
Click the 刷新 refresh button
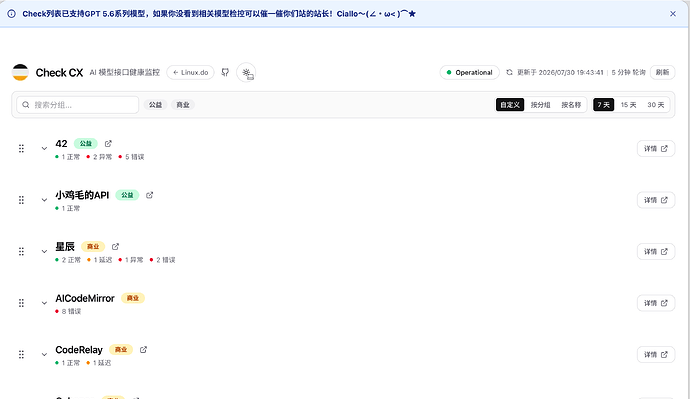coord(662,72)
